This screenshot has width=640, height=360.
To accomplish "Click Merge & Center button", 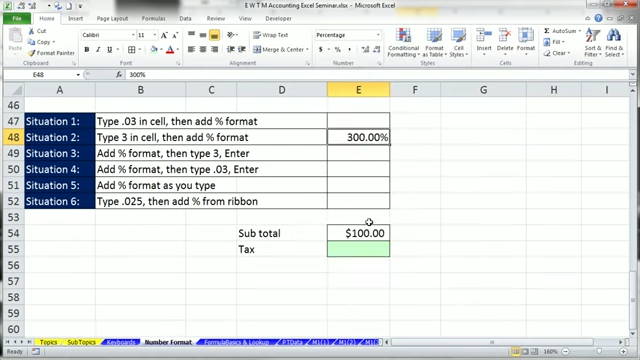I will click(278, 49).
